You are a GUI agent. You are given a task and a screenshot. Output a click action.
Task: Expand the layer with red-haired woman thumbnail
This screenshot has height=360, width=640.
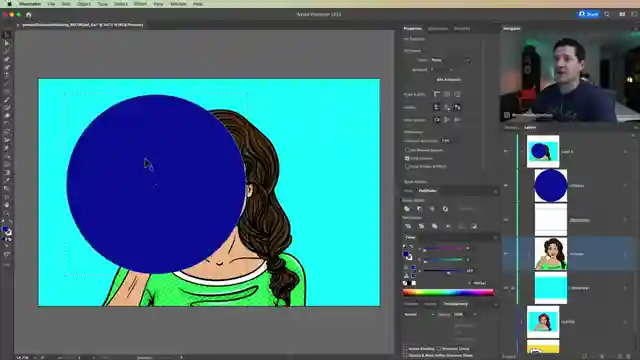pyautogui.click(x=522, y=322)
